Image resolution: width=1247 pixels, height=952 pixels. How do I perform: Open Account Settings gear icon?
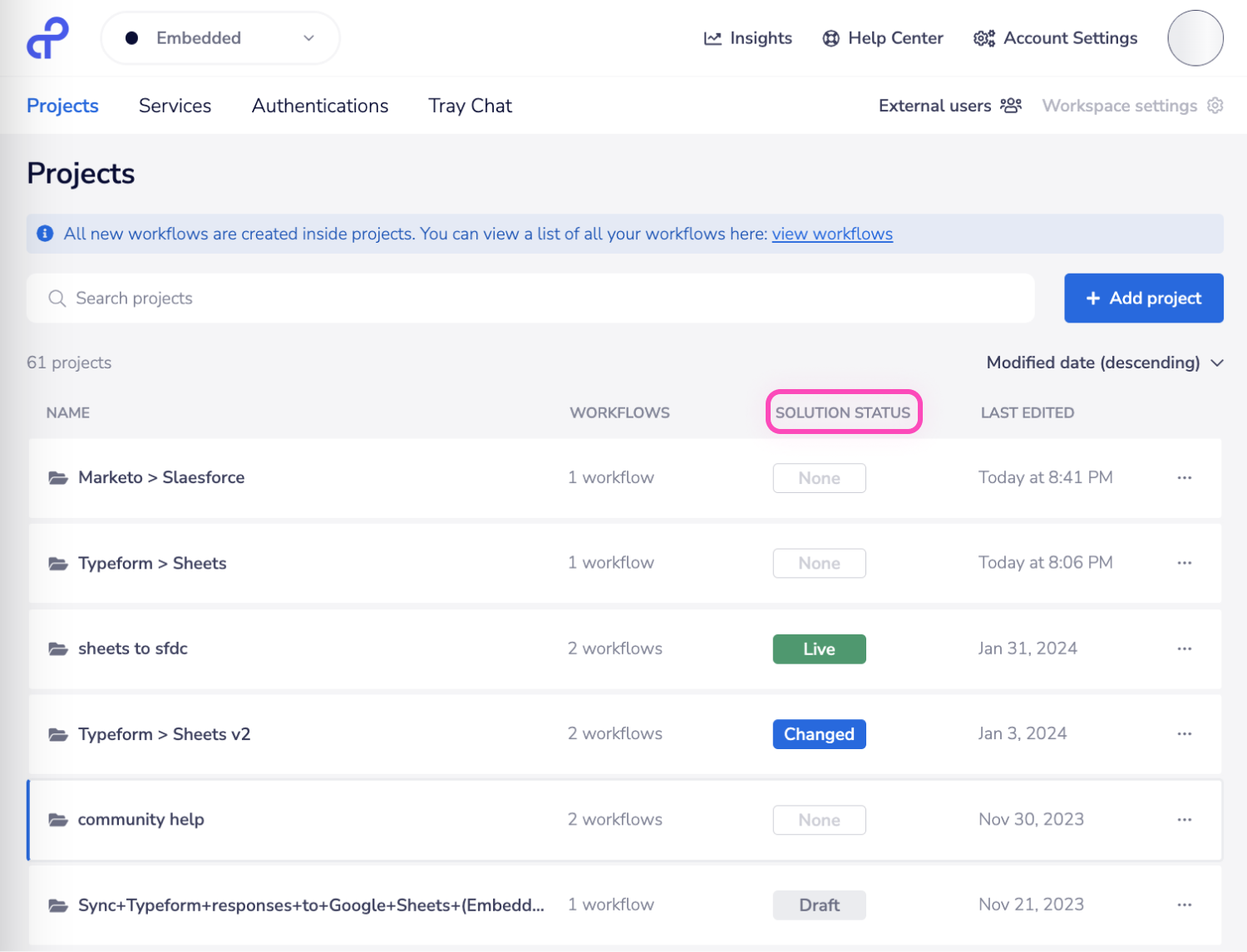point(983,38)
